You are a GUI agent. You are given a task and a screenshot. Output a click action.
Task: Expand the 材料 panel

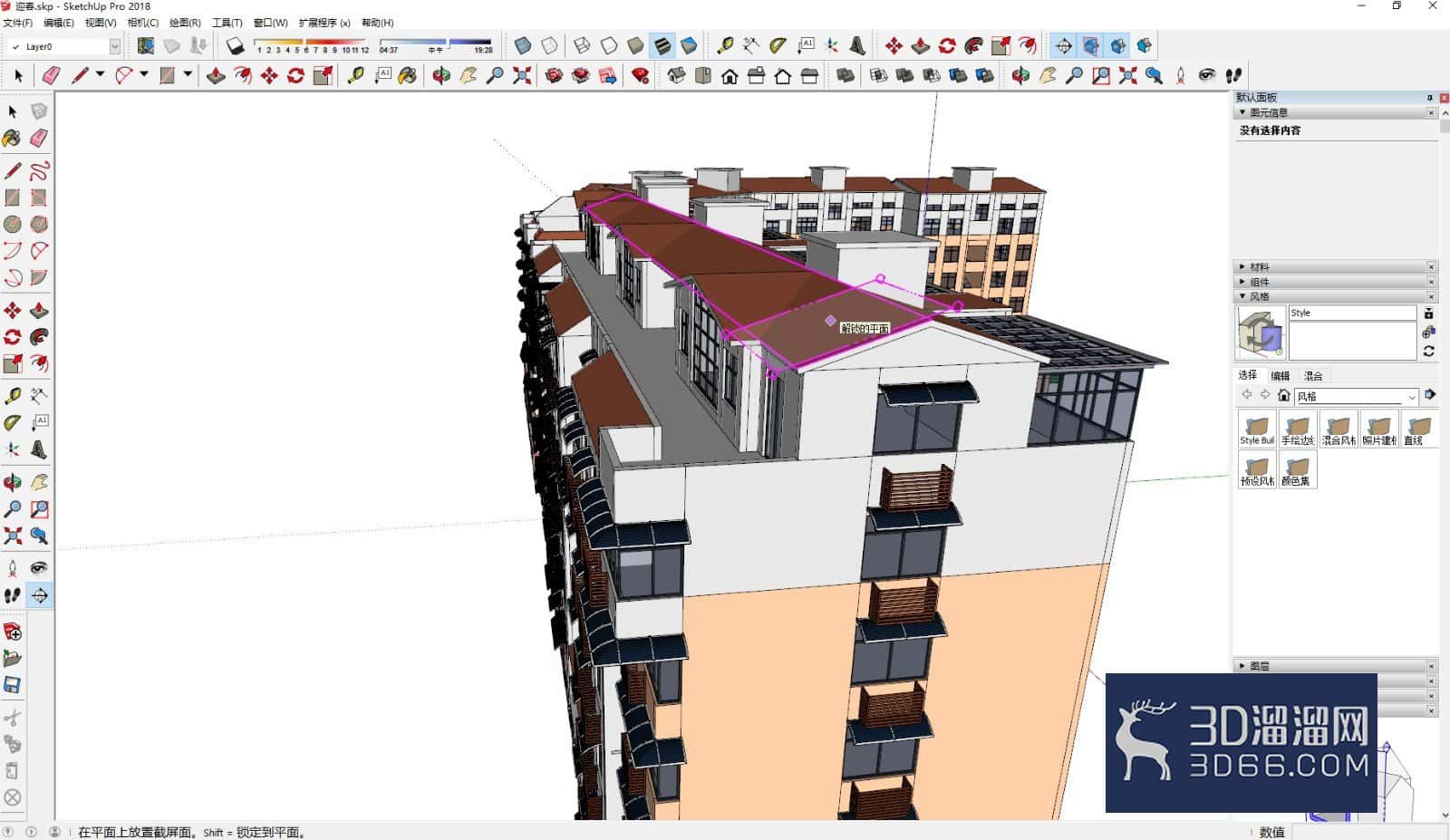click(x=1242, y=266)
